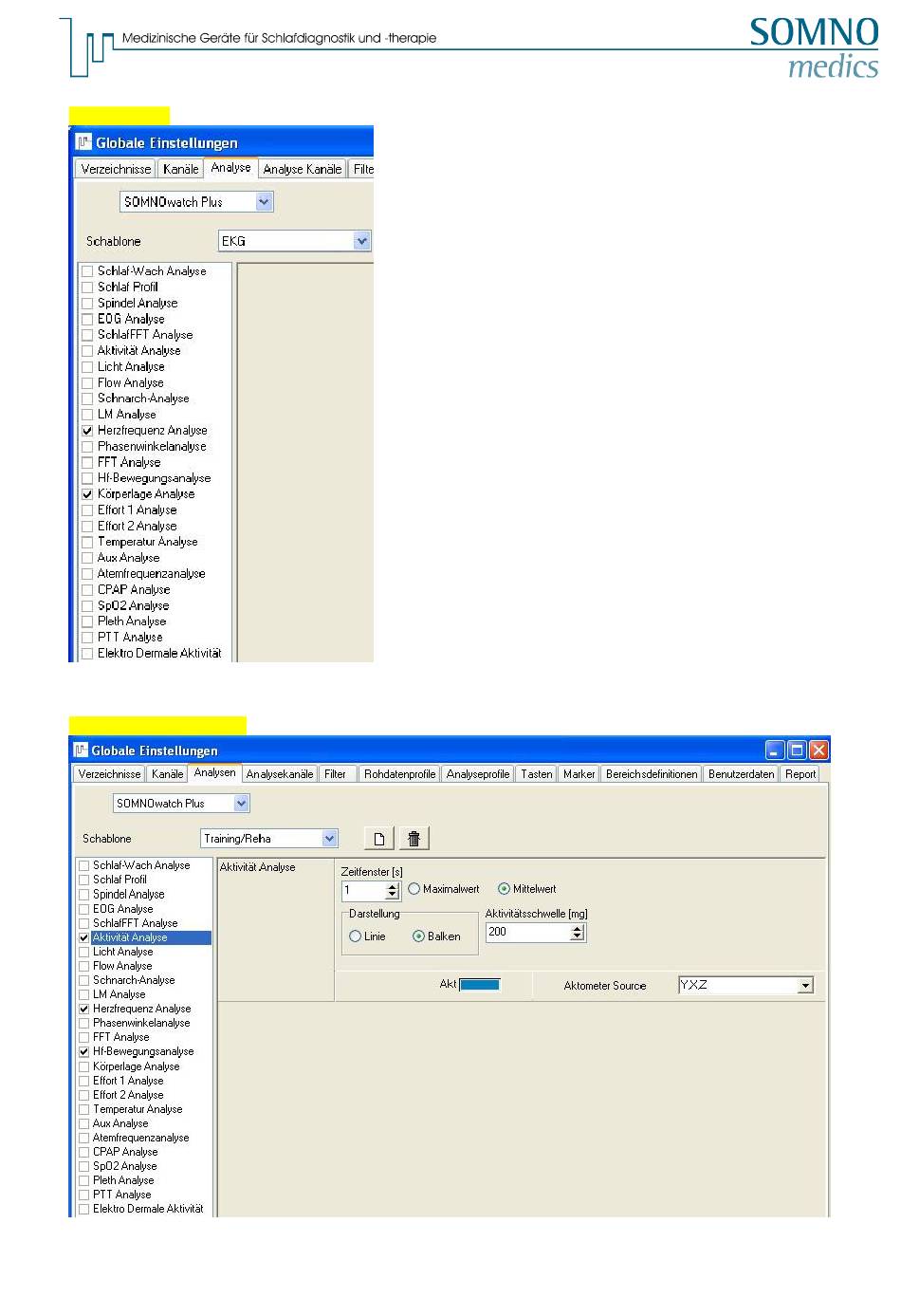901x1316 pixels.
Task: Uncheck Körperlage Analyse in the EKG window
Action: 87,494
